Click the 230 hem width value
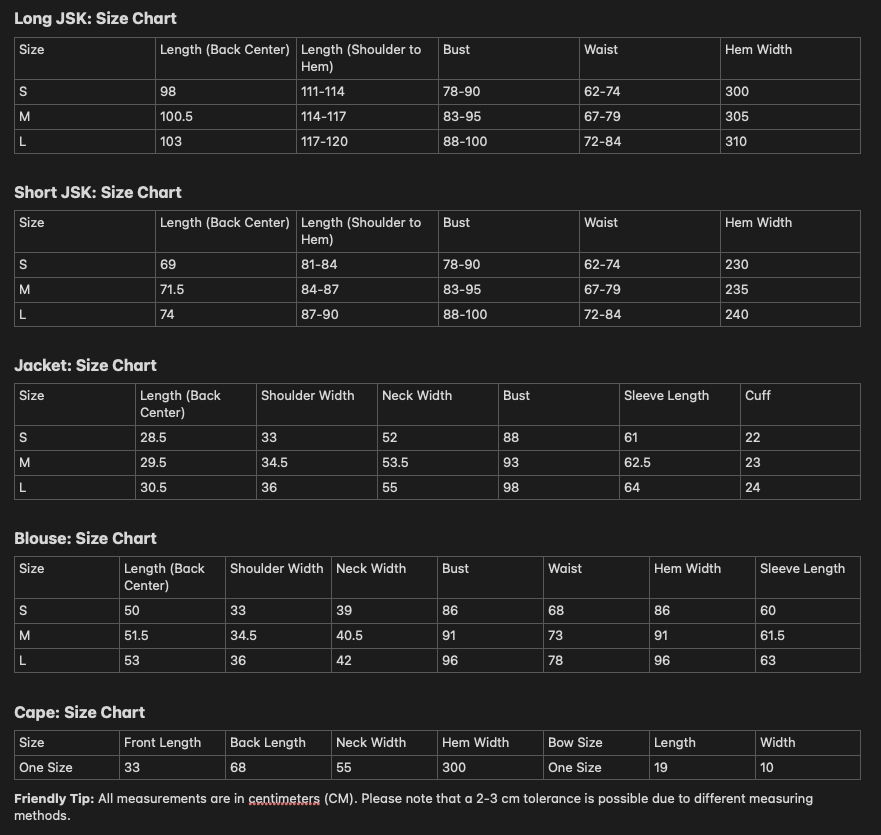The height and width of the screenshot is (835, 881). coord(736,264)
